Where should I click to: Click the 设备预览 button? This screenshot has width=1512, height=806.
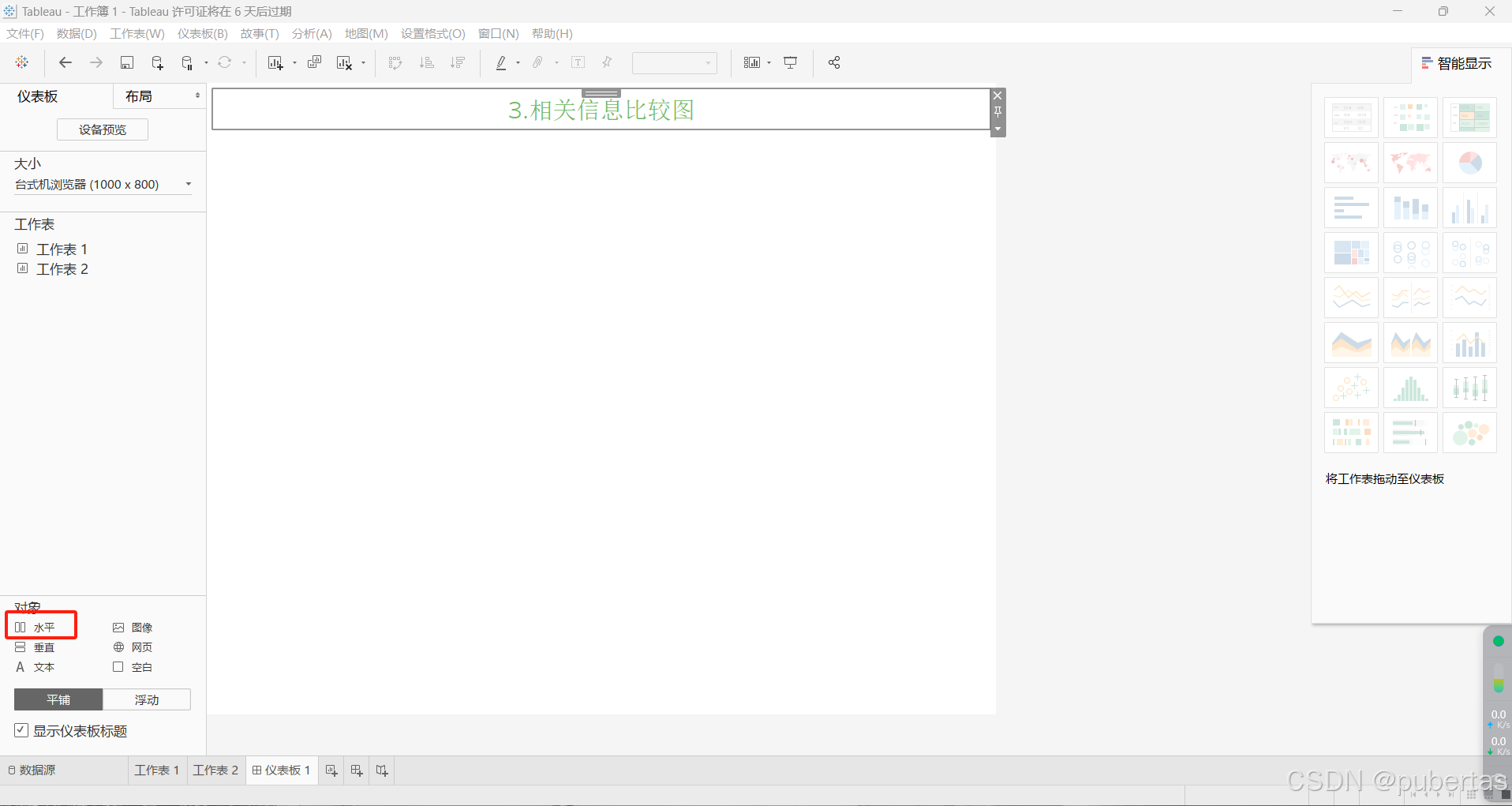point(103,129)
